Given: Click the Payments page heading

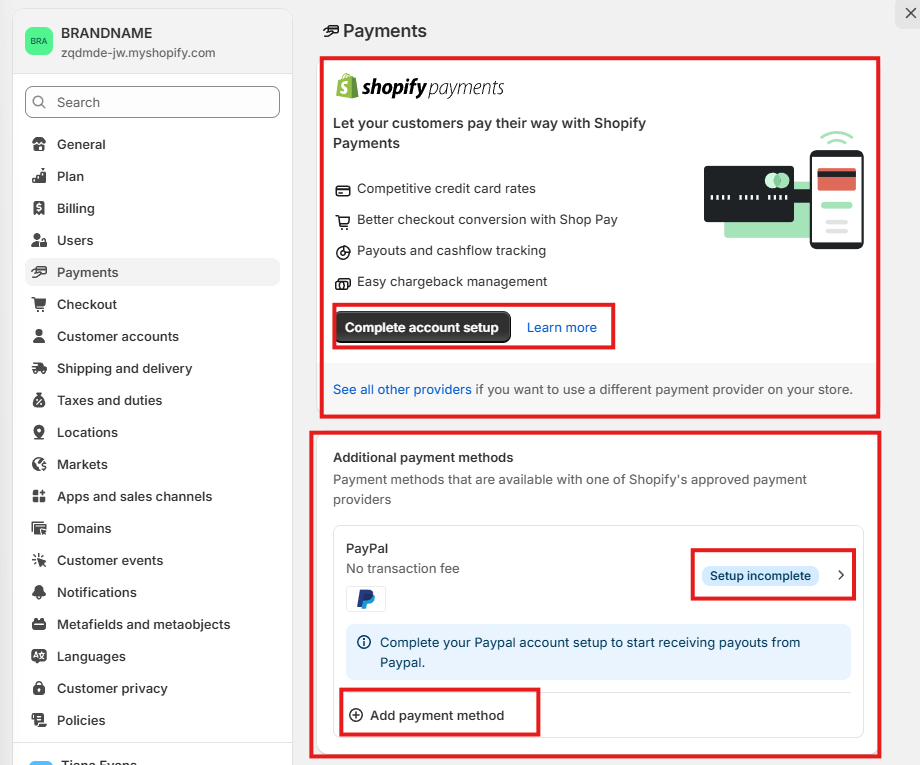Looking at the screenshot, I should pos(384,31).
